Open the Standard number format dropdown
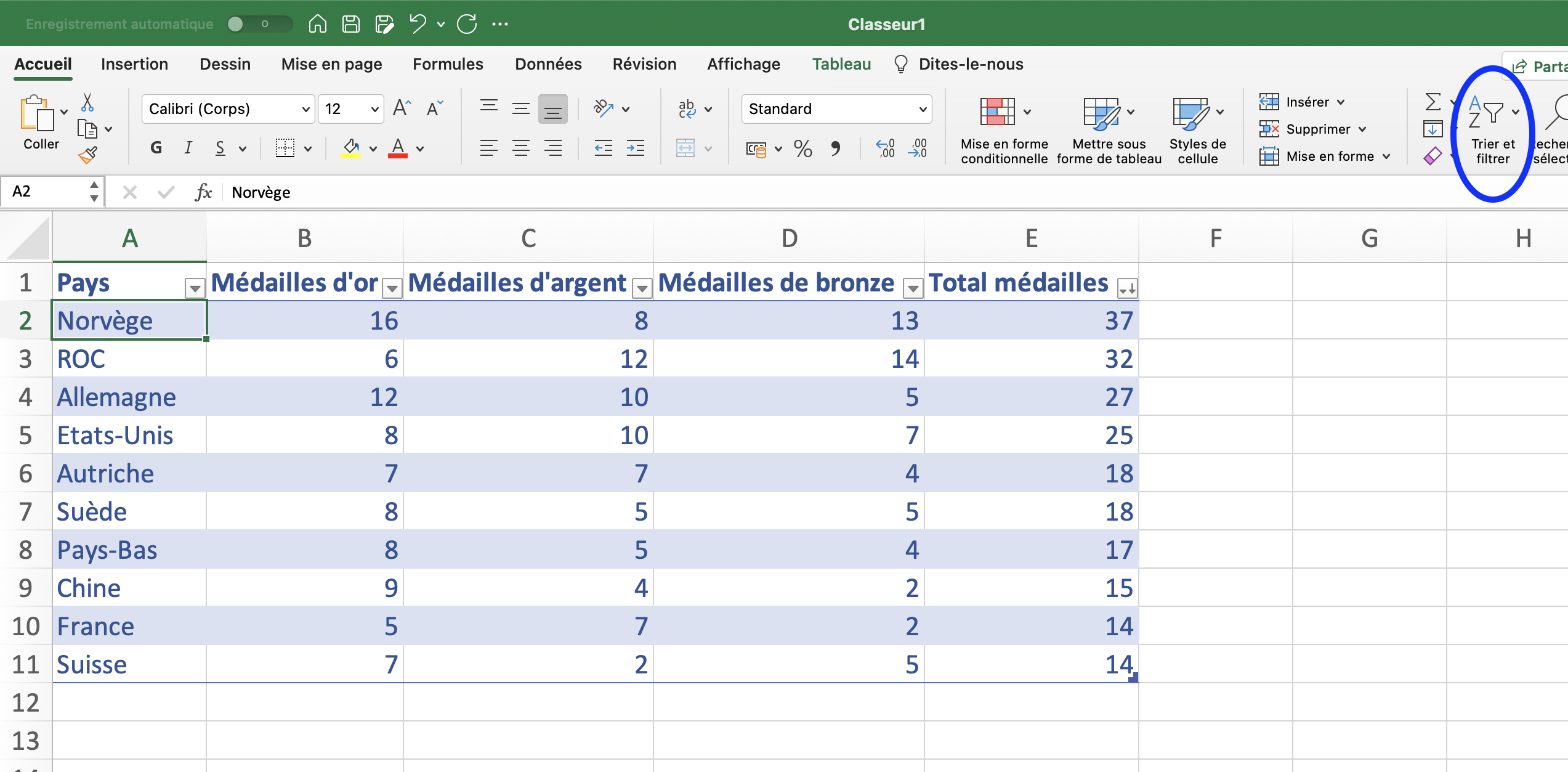 click(923, 109)
